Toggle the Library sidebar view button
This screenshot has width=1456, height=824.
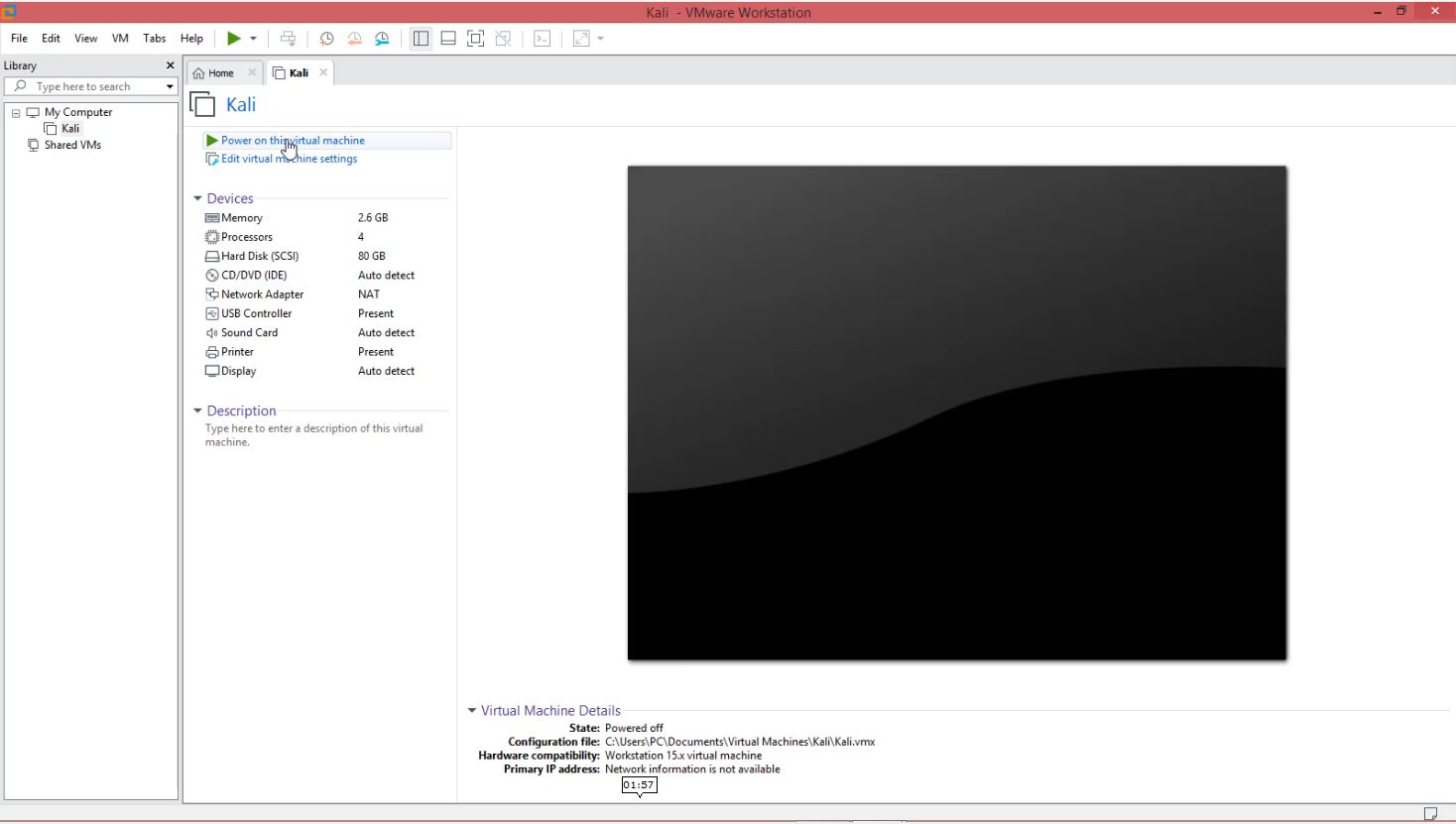pos(421,39)
